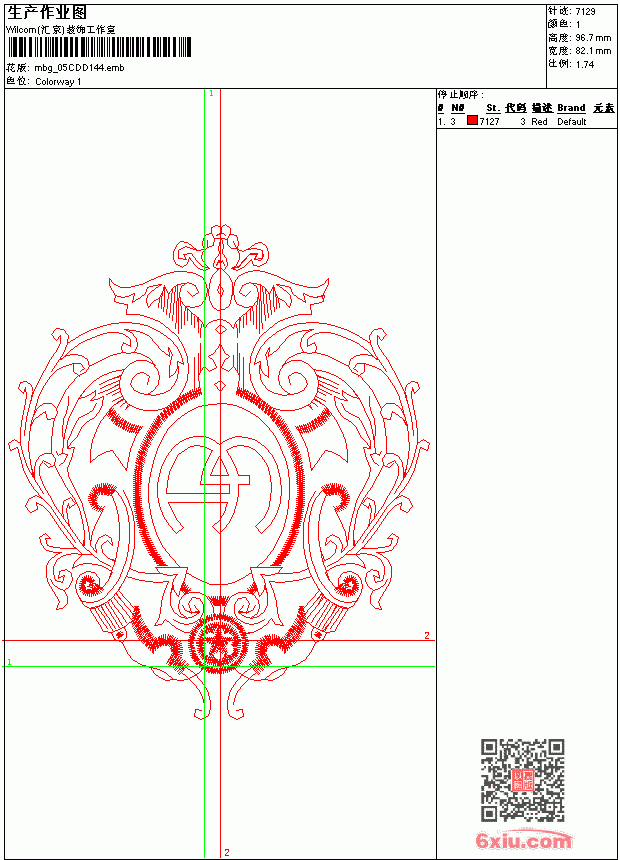Click the 82.1 mm width value
The image size is (620, 860).
point(593,51)
